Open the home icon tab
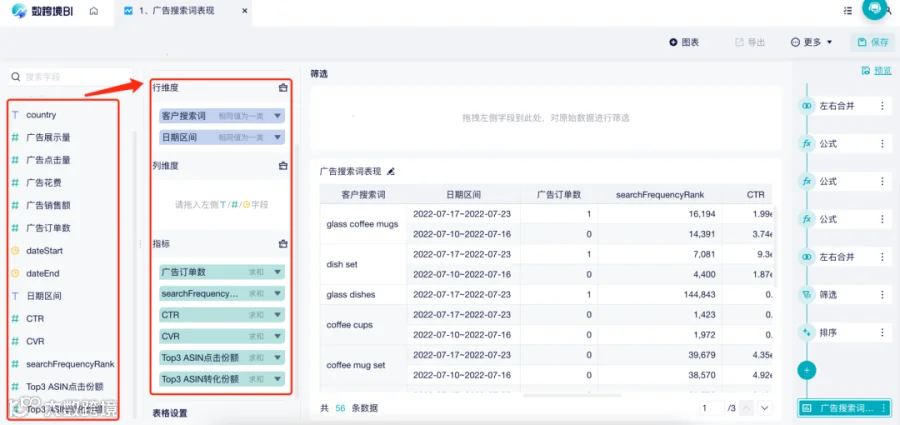The width and height of the screenshot is (900, 425). tap(94, 11)
